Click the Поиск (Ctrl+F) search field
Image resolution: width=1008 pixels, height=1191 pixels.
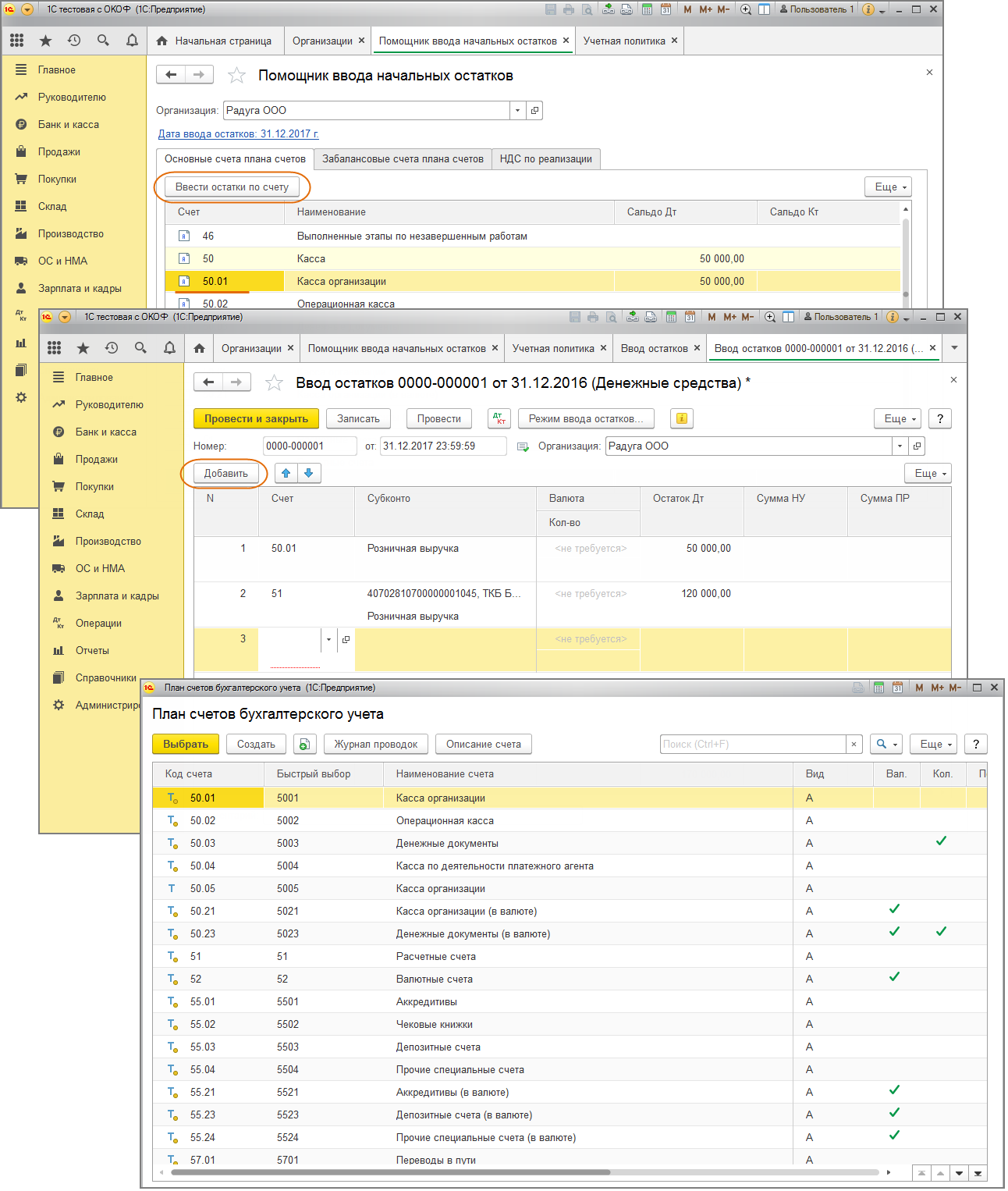[752, 745]
